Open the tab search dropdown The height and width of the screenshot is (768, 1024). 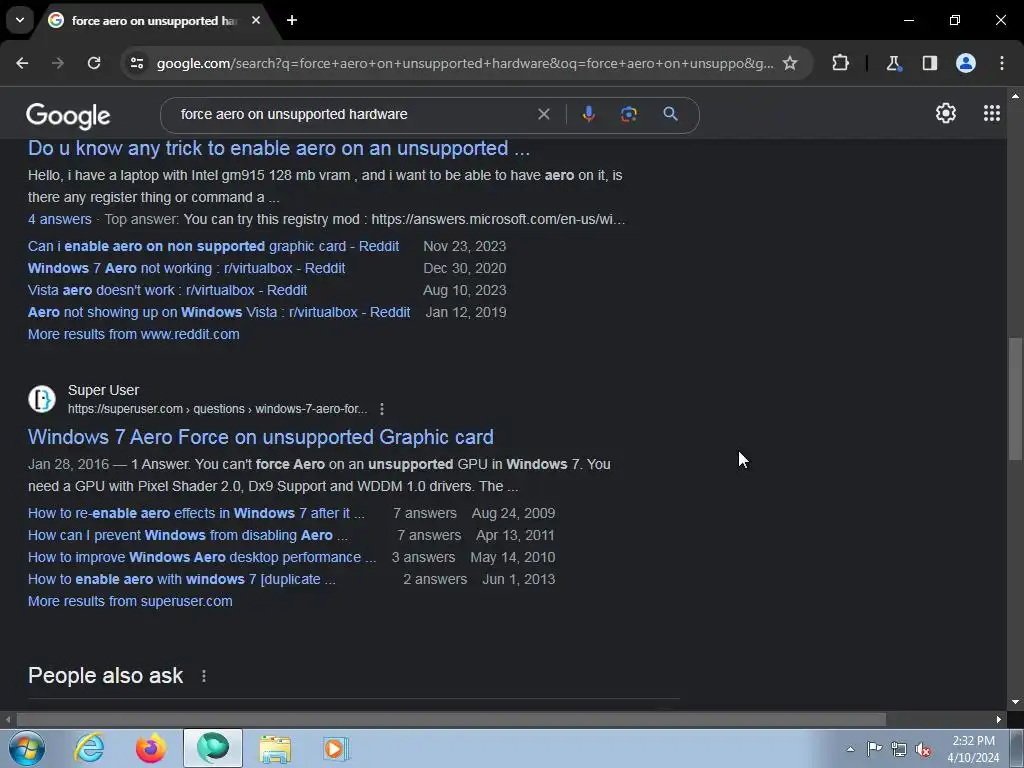tap(20, 20)
